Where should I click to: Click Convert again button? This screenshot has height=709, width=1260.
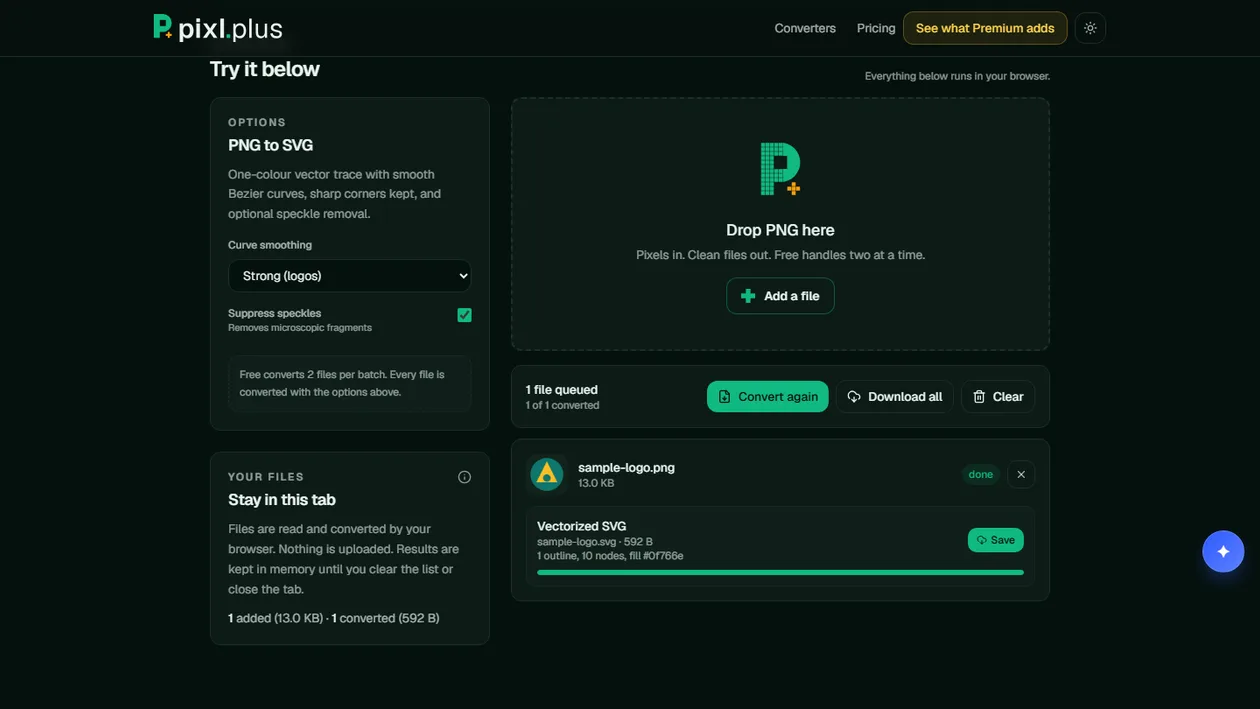[768, 397]
